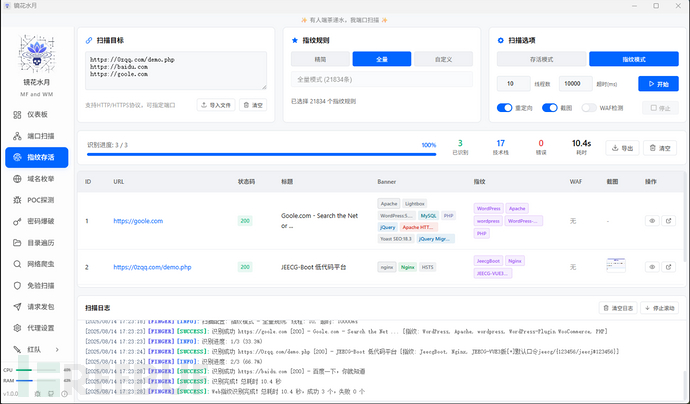Toggle the 重定向 redirect switch
The width and height of the screenshot is (690, 404).
tap(504, 108)
